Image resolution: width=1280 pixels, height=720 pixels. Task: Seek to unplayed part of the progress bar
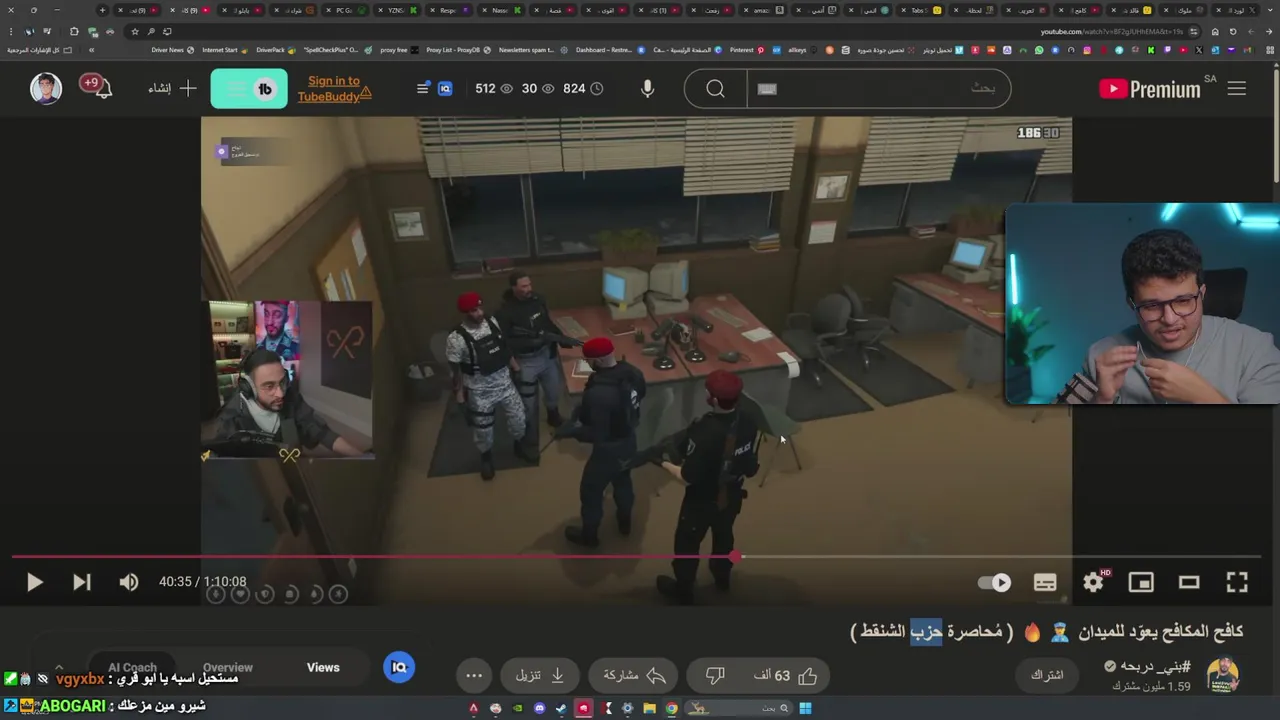click(1000, 556)
